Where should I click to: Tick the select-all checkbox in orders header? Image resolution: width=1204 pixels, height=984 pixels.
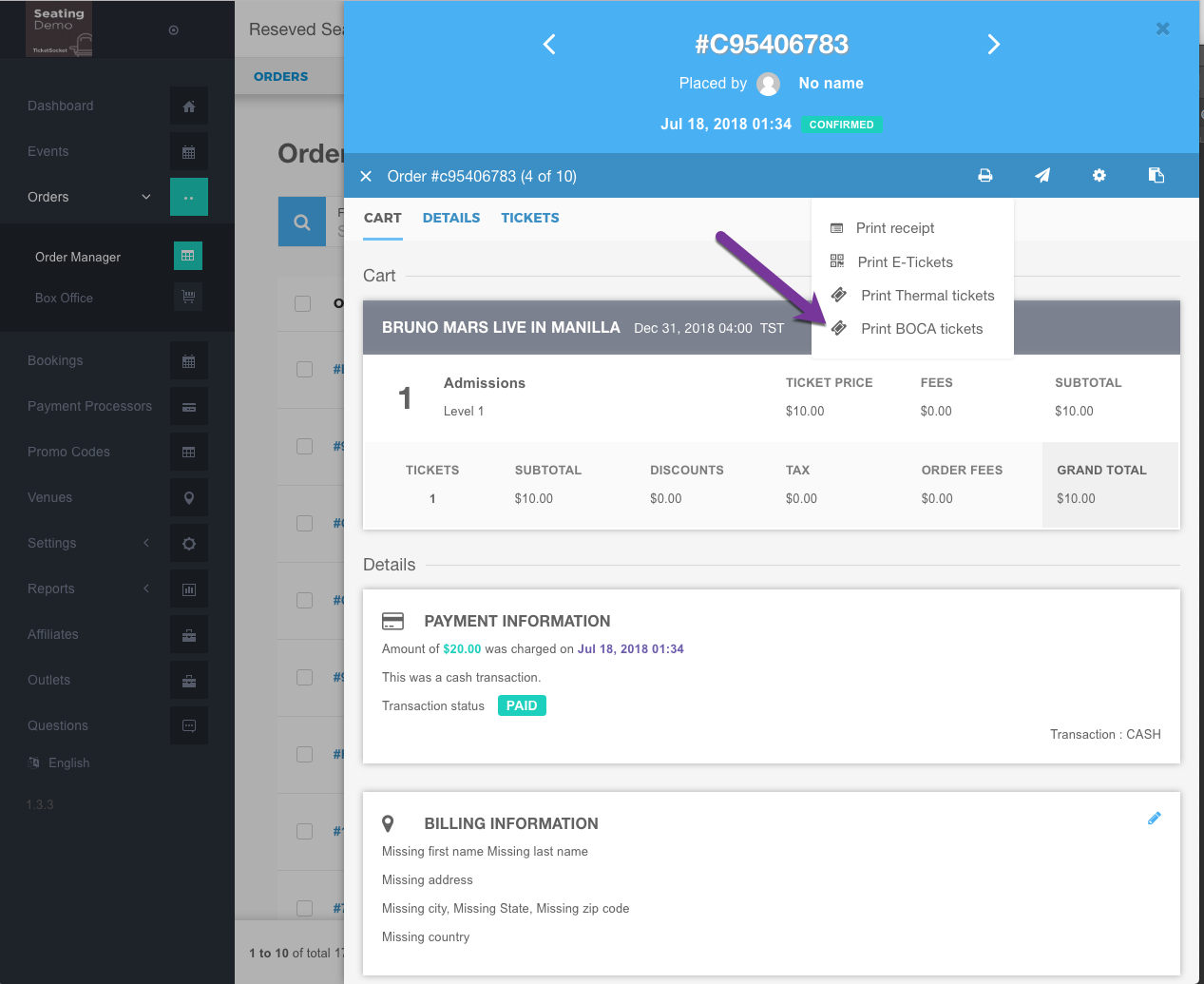click(303, 303)
